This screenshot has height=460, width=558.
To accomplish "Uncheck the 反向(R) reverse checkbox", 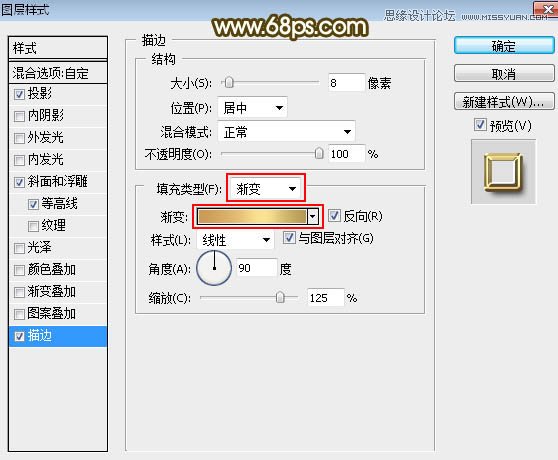I will coord(334,216).
